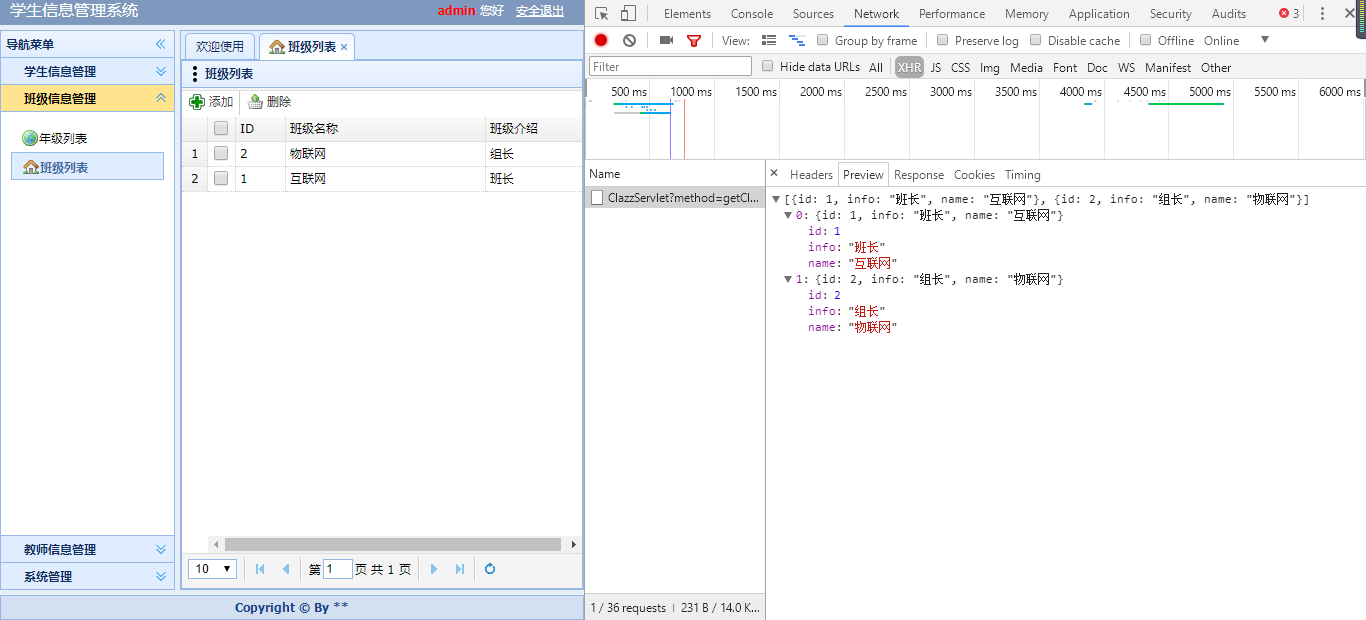Go to last page pagination icon
The height and width of the screenshot is (620, 1366).
point(460,569)
